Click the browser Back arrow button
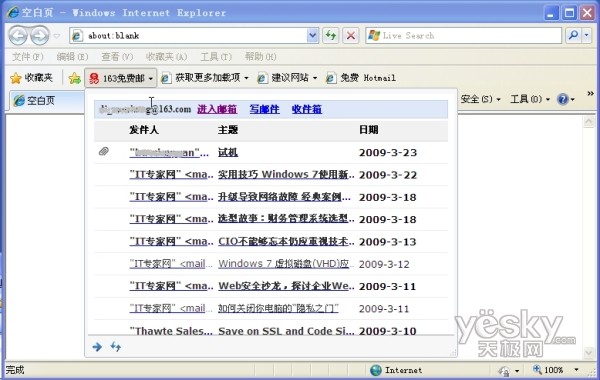Viewport: 600px width, 380px height. [x=18, y=36]
